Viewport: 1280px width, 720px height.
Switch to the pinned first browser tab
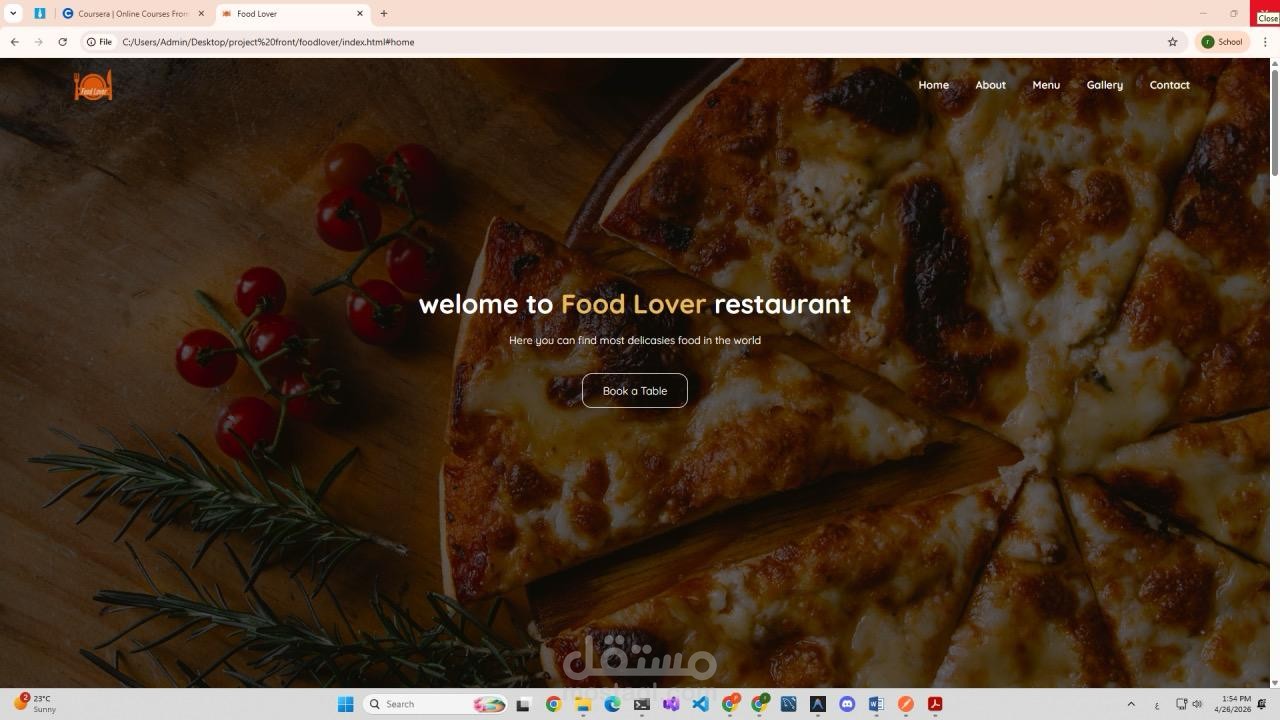tap(40, 14)
